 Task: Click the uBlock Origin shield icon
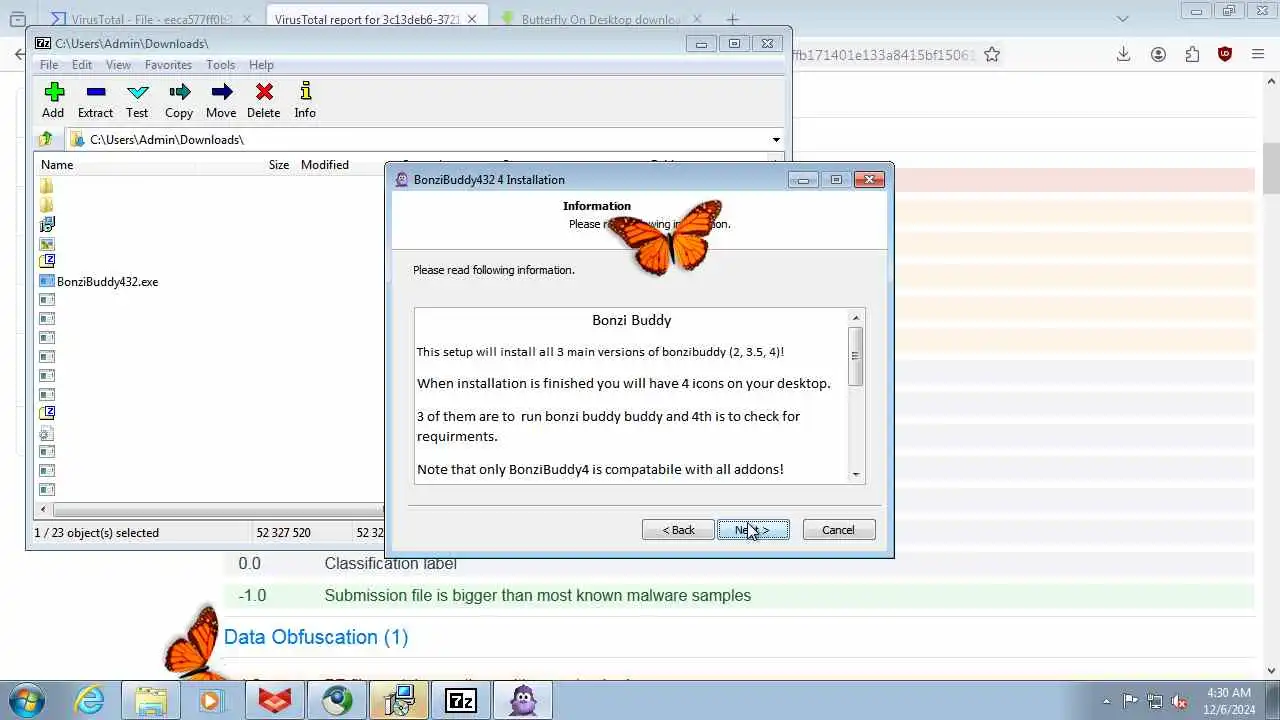(x=1225, y=55)
